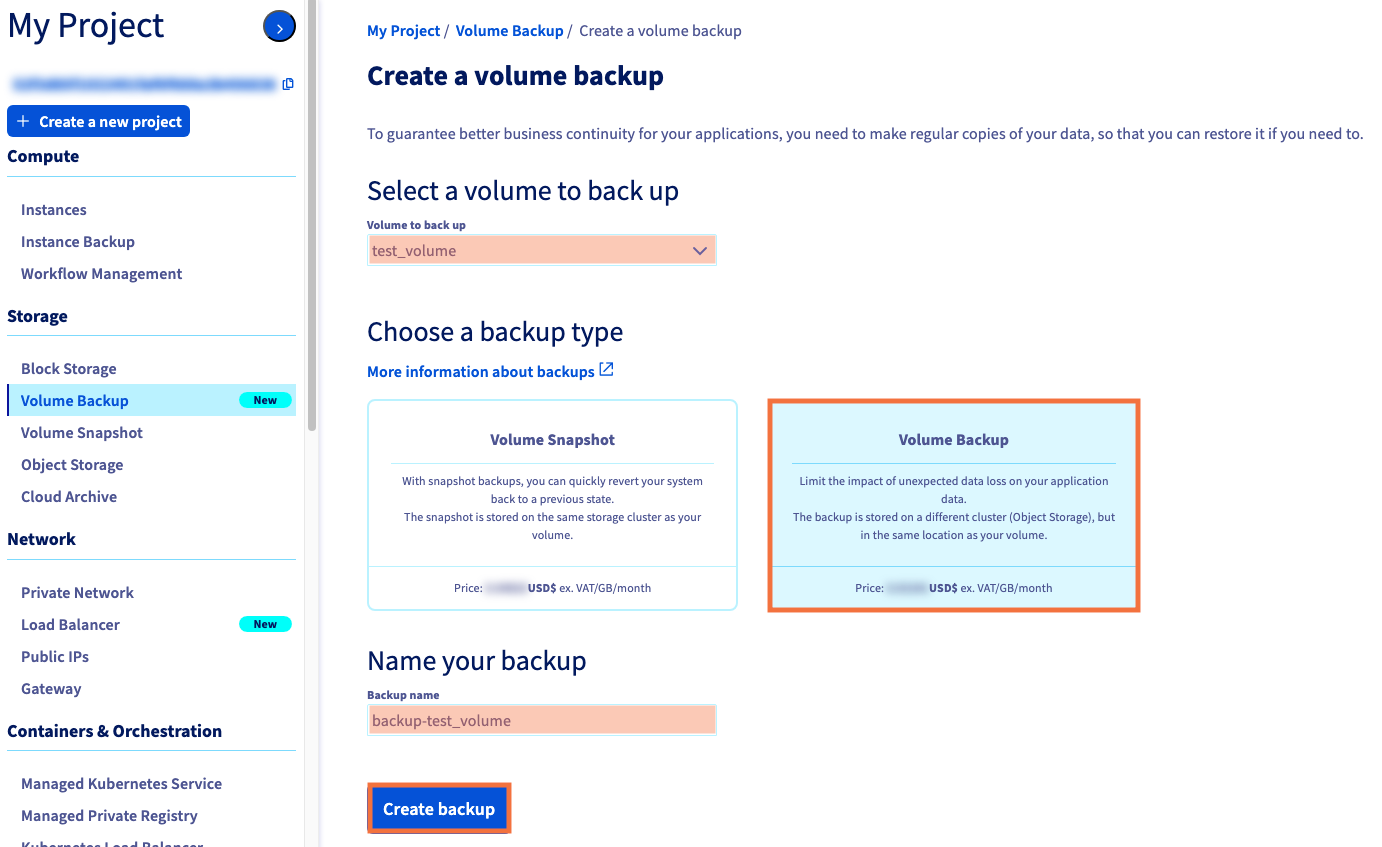
Task: Click the Create a new project button
Action: tap(98, 122)
